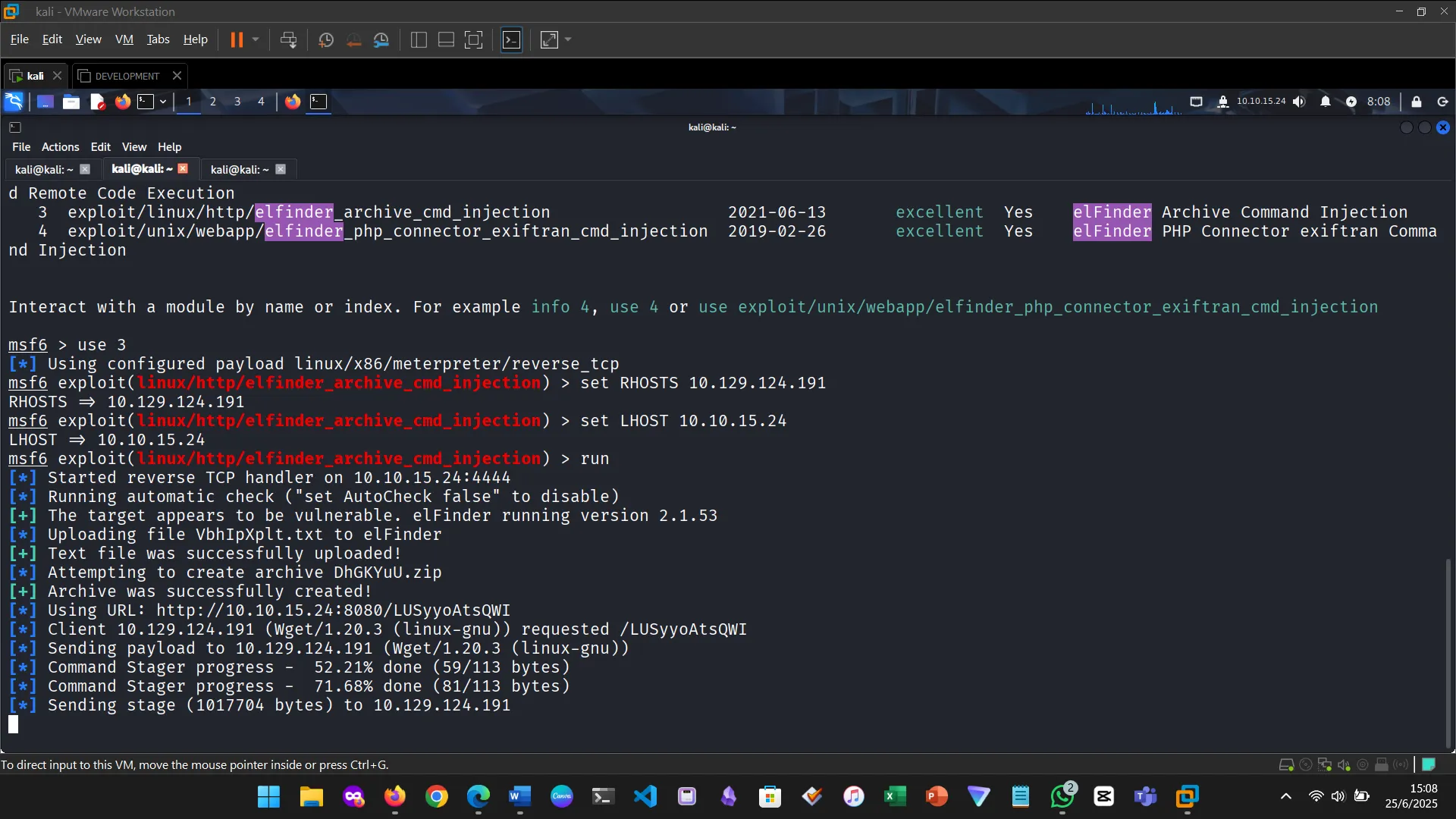Click Send Ctrl+Alt+Del icon
1456x819 pixels.
pos(288,39)
